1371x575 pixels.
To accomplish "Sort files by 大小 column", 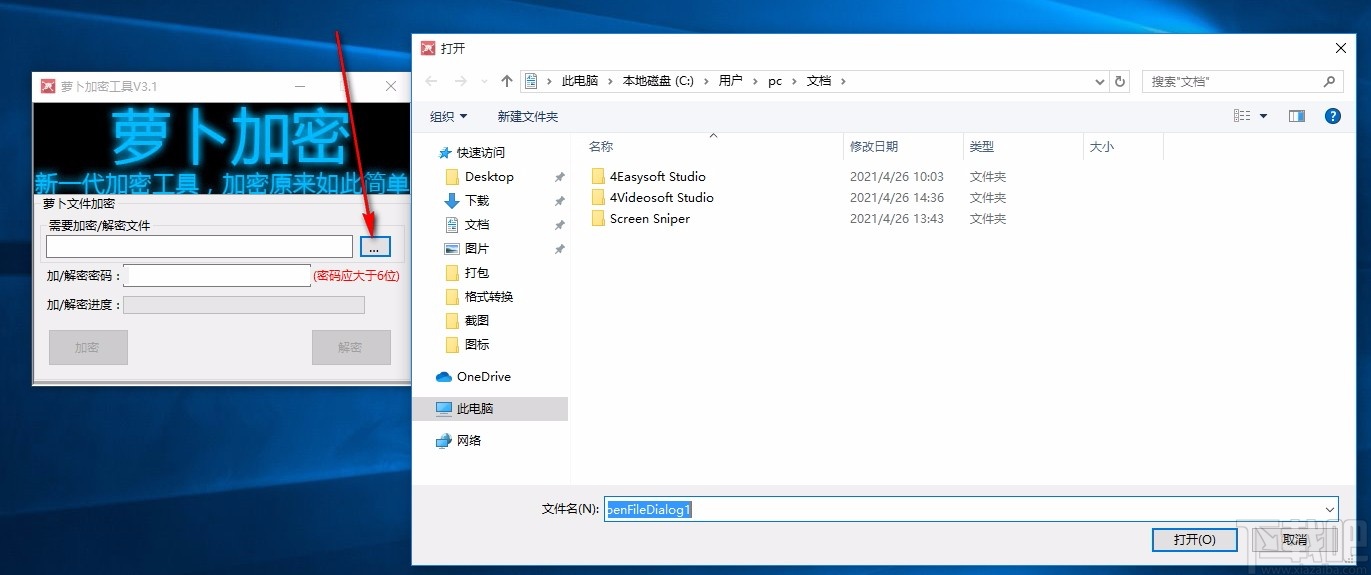I will 1123,146.
